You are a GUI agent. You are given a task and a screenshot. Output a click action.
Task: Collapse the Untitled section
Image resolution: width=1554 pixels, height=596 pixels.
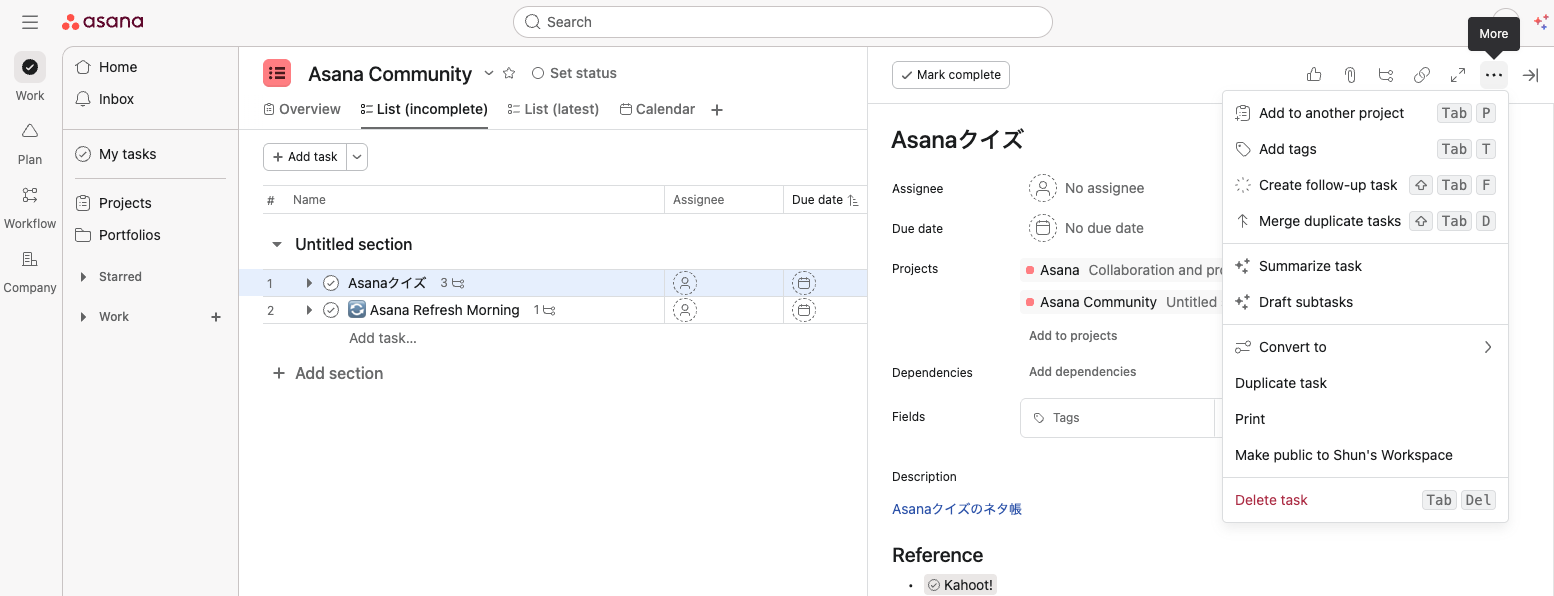click(x=277, y=244)
